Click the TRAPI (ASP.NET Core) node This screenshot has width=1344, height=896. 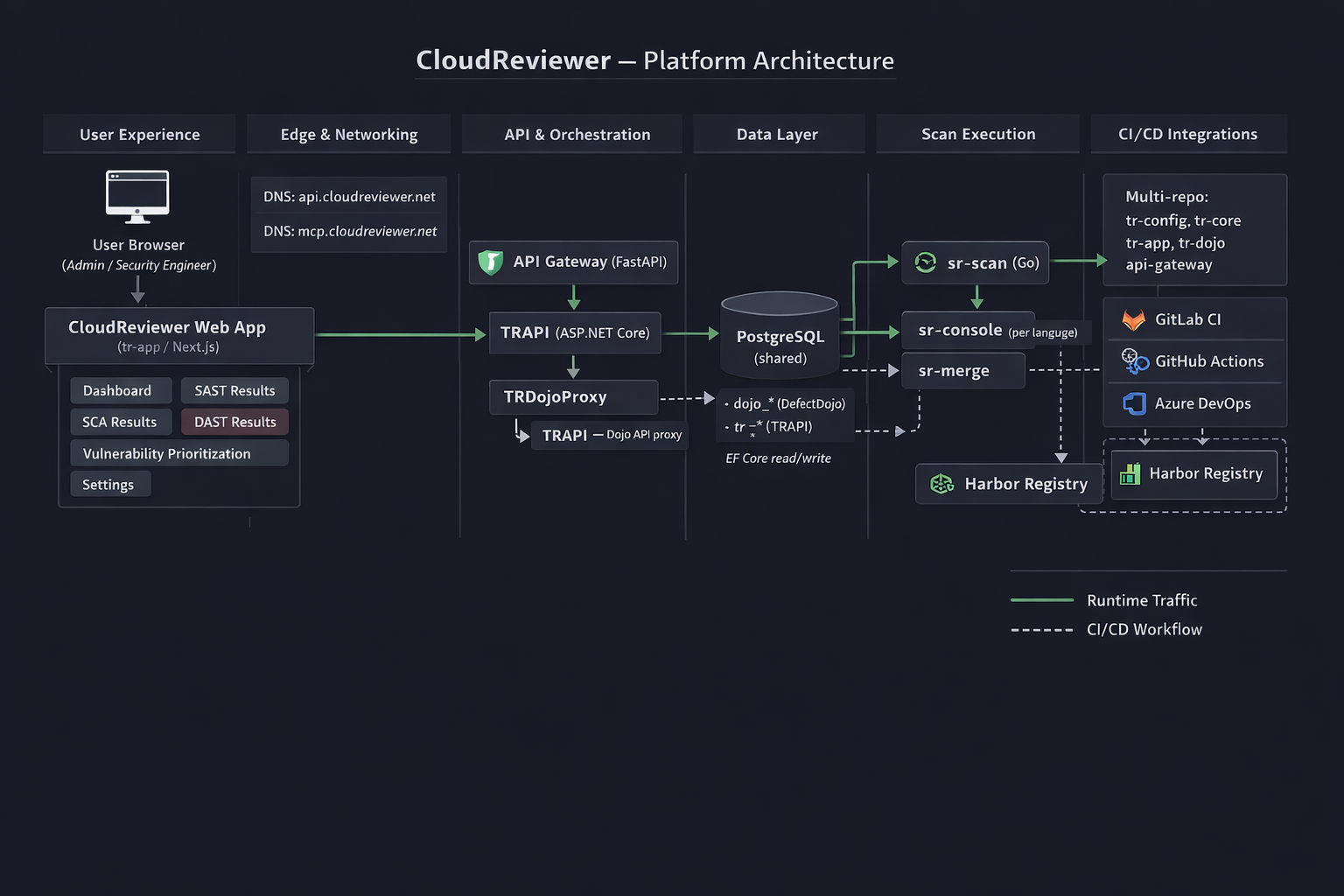click(575, 332)
